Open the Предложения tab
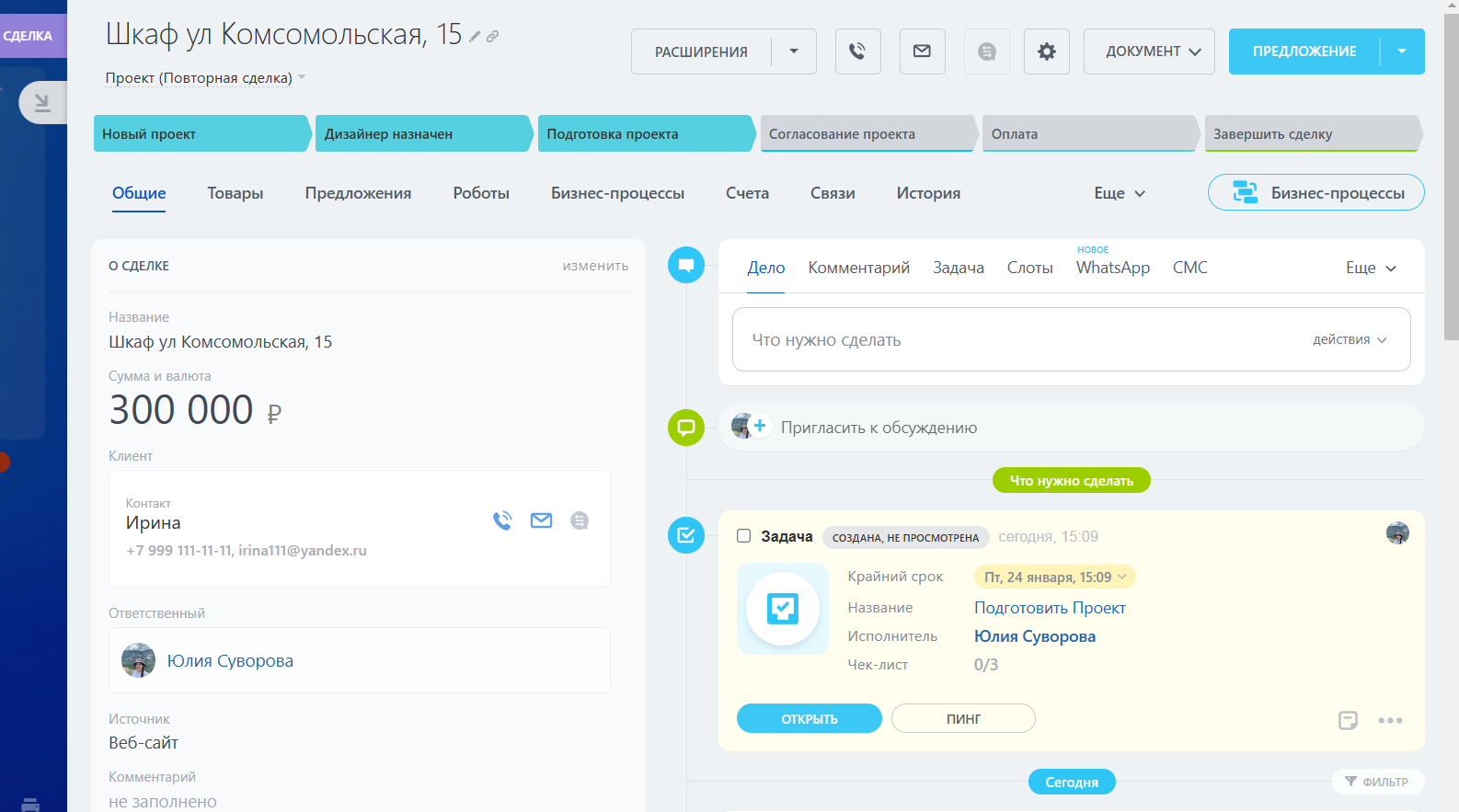The image size is (1459, 812). (x=358, y=193)
